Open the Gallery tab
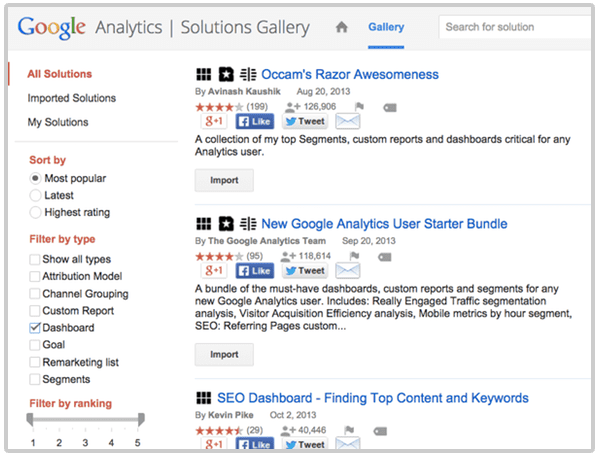Viewport: 600px width, 455px height. pyautogui.click(x=386, y=27)
